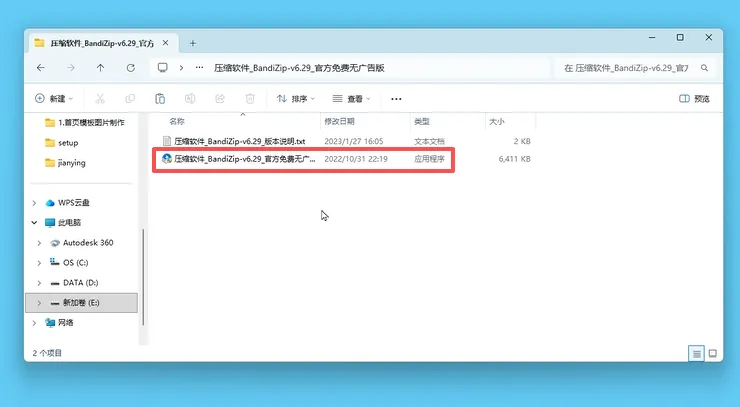740x407 pixels.
Task: Click the forward navigation arrow
Action: (x=71, y=68)
